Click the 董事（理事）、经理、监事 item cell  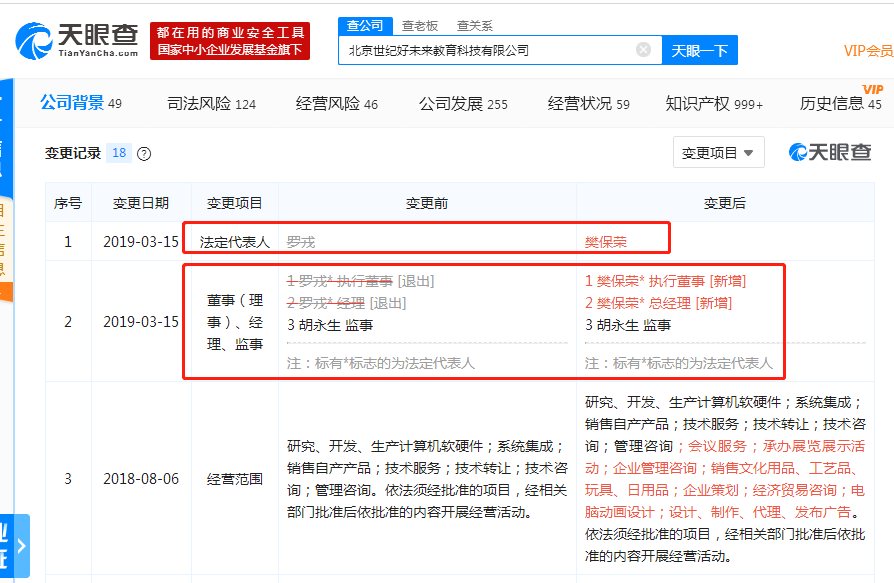234,322
